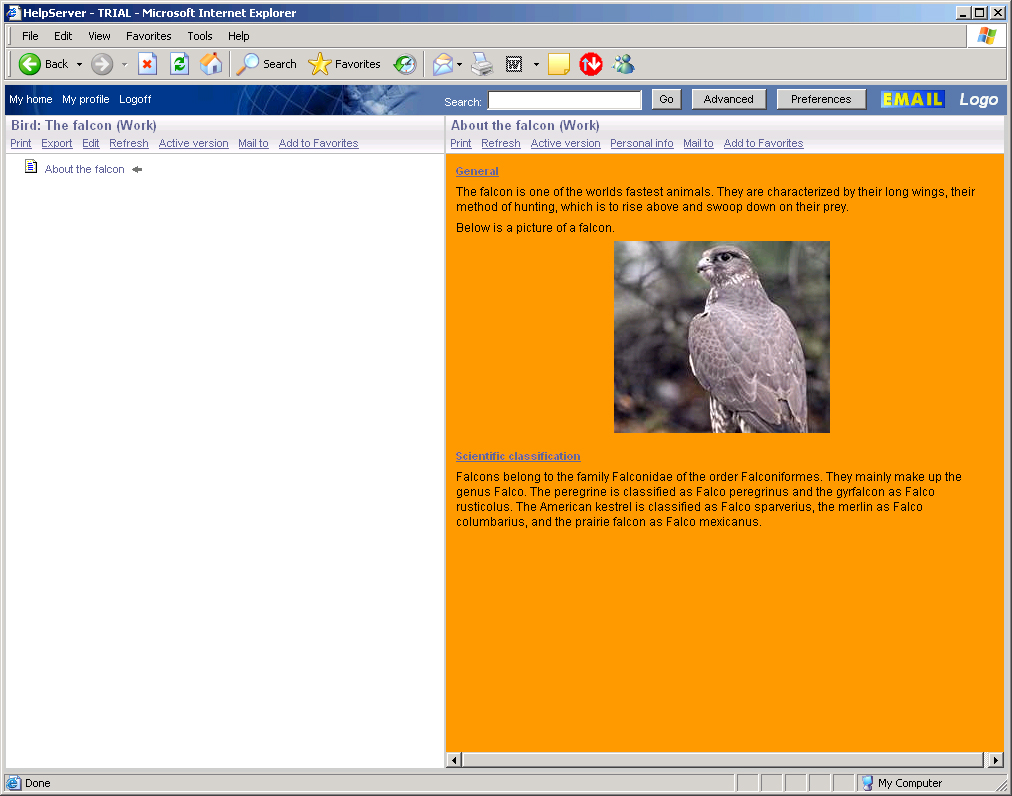The image size is (1012, 796).
Task: Click the Export link
Action: (x=57, y=143)
